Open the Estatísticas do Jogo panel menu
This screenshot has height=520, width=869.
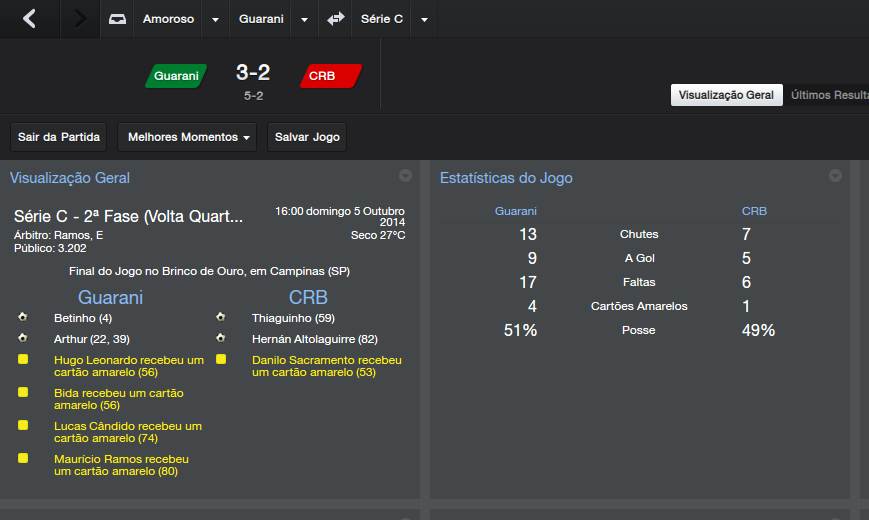(835, 176)
